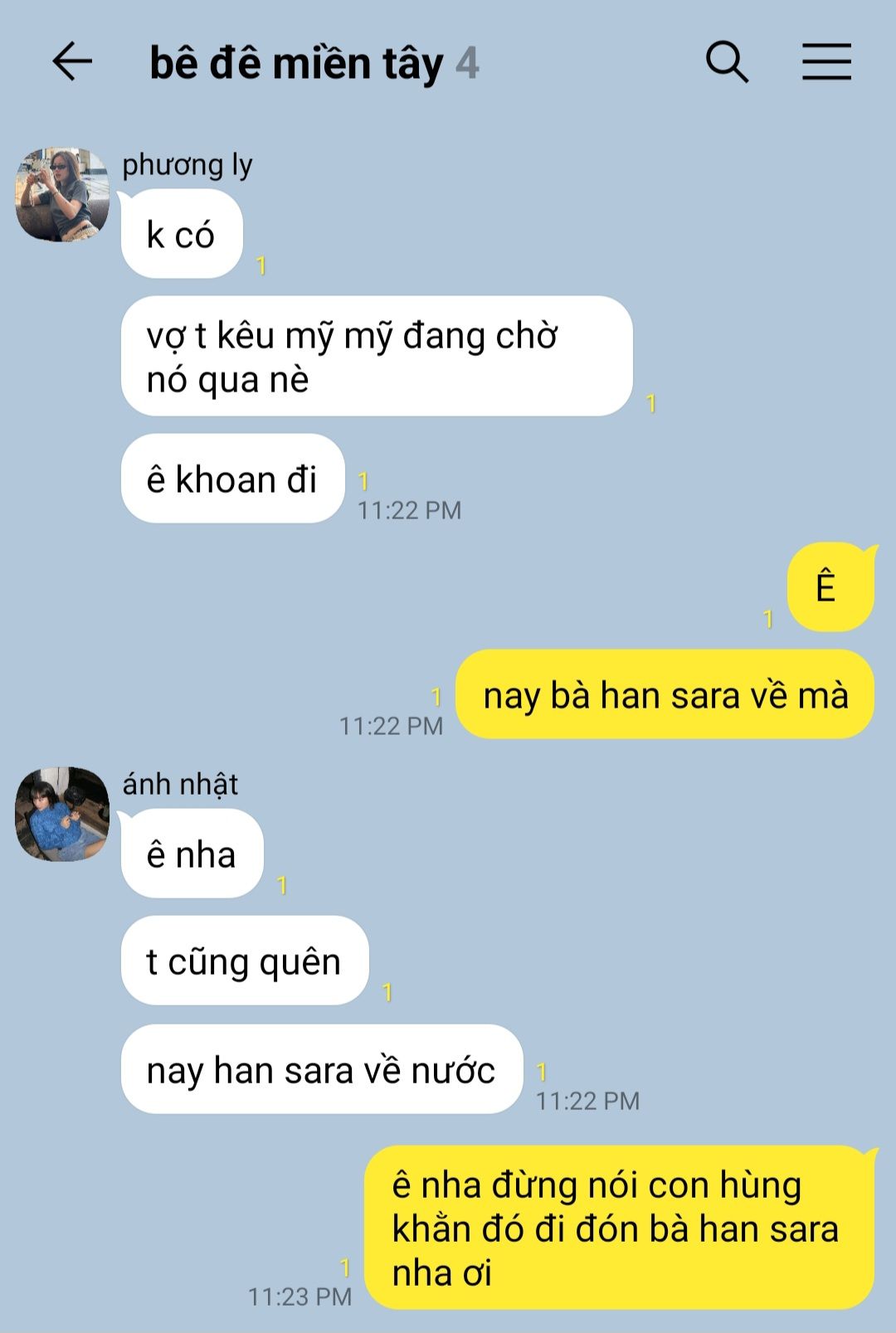896x1333 pixels.
Task: Tap chat title bê đê miền tây
Action: pos(296,64)
